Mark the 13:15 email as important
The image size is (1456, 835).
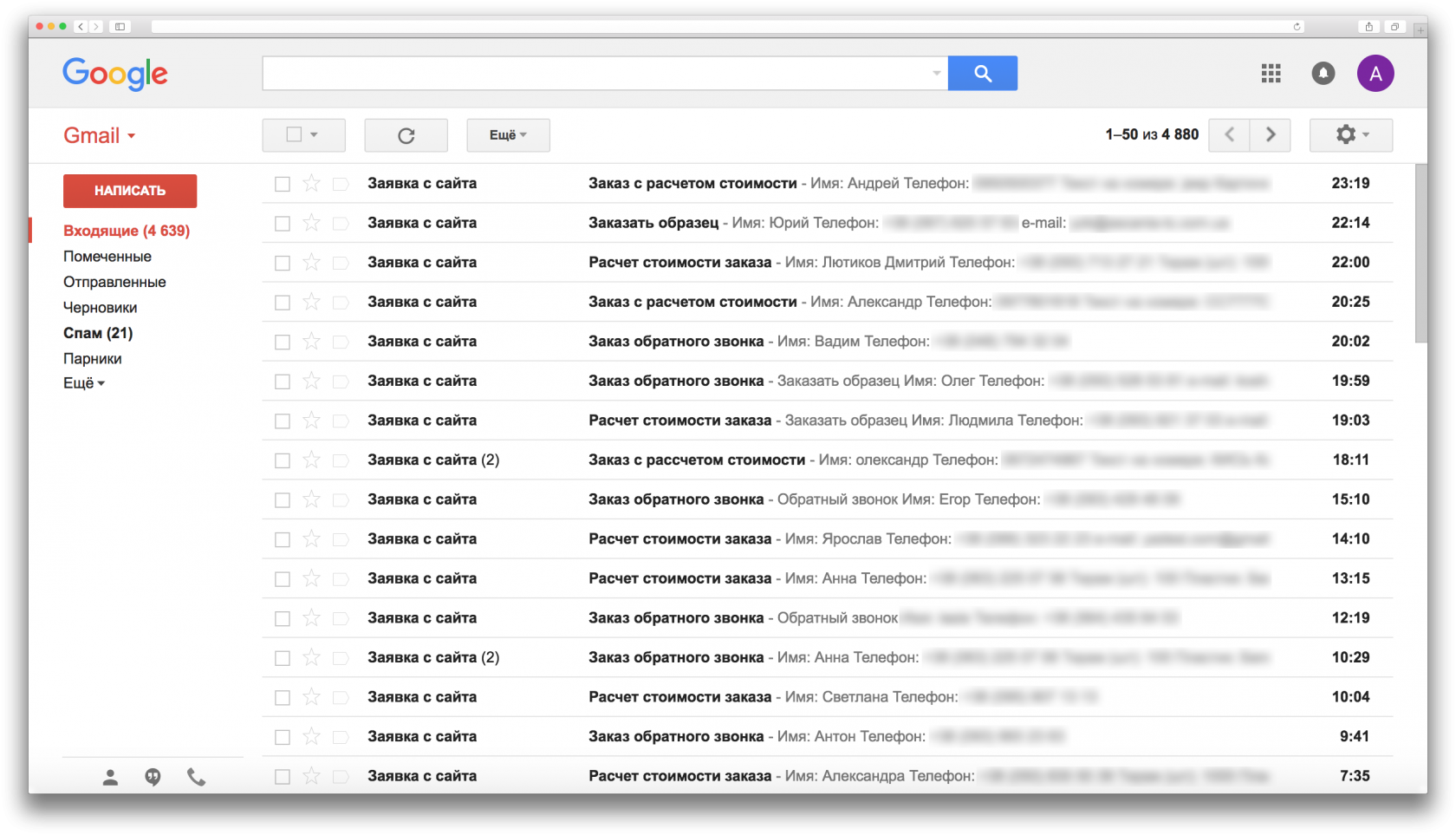coord(341,578)
